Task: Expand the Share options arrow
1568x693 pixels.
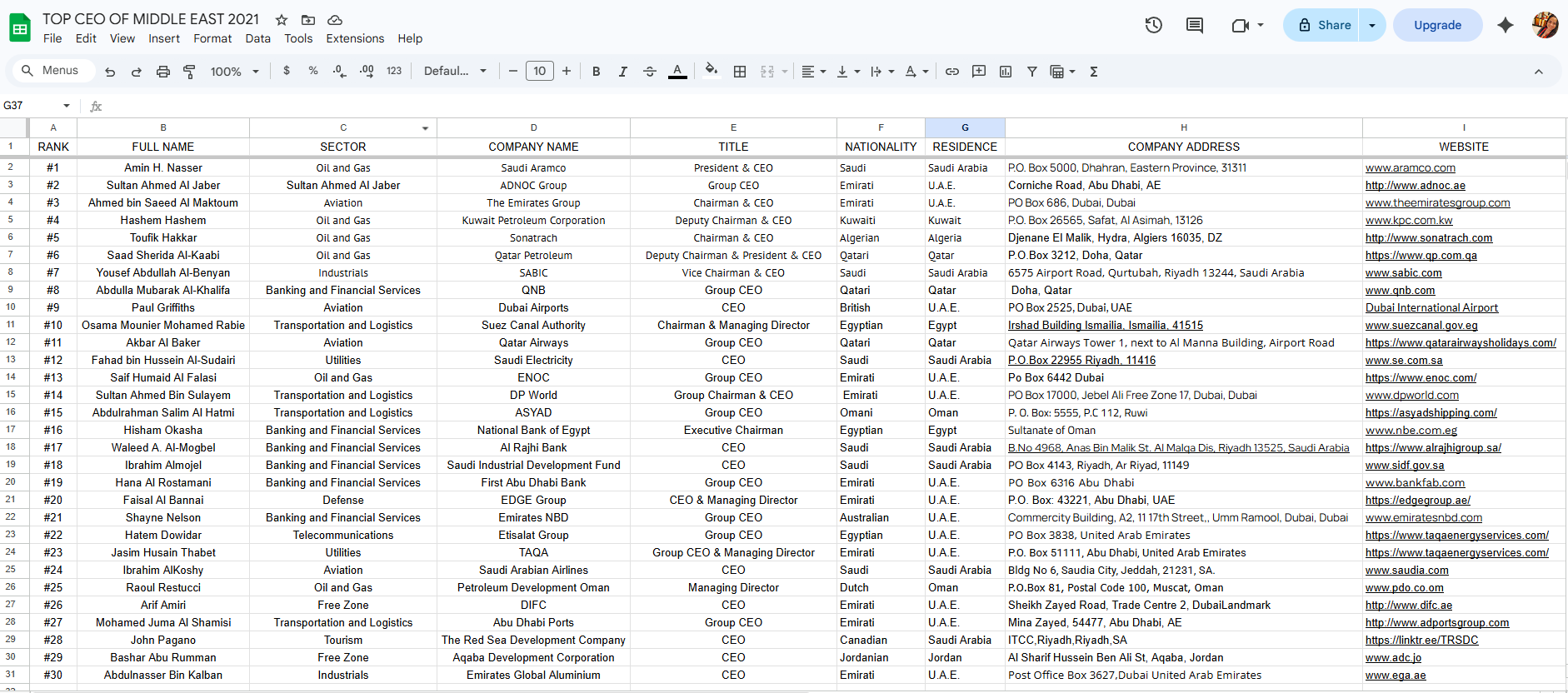Action: 1372,25
